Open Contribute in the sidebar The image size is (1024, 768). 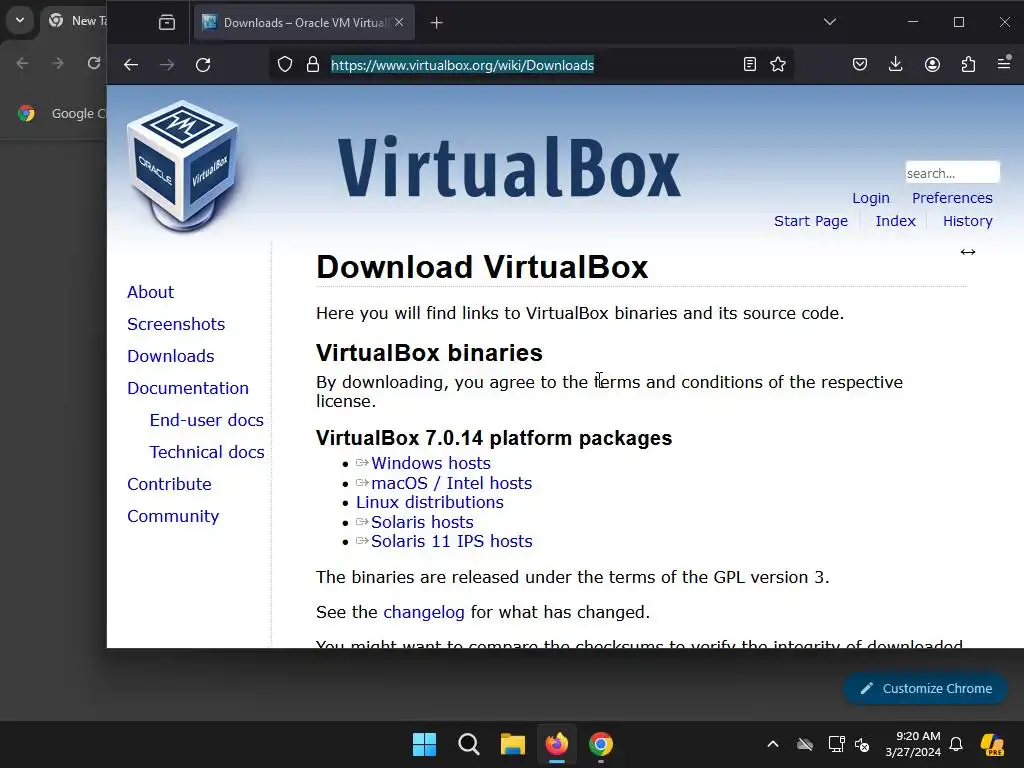[169, 484]
